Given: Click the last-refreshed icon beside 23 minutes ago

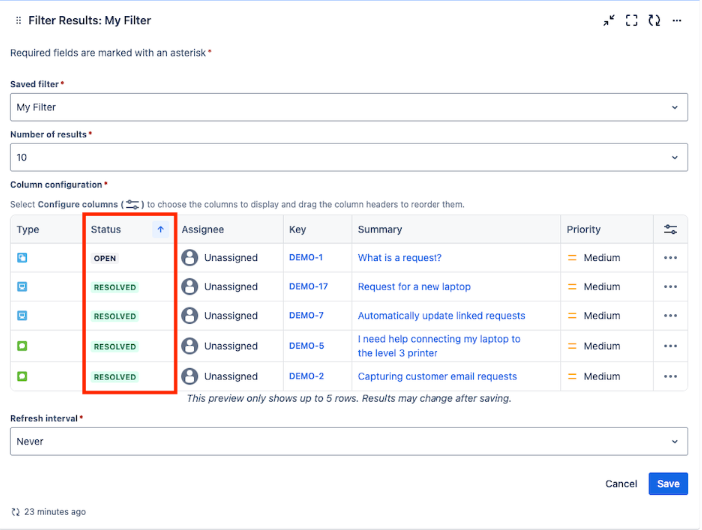Looking at the screenshot, I should tap(16, 512).
